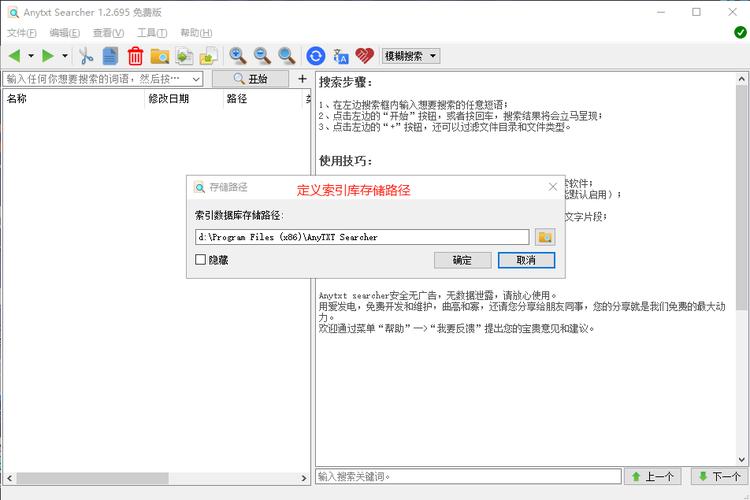Open the forward history dropdown arrow

point(65,56)
